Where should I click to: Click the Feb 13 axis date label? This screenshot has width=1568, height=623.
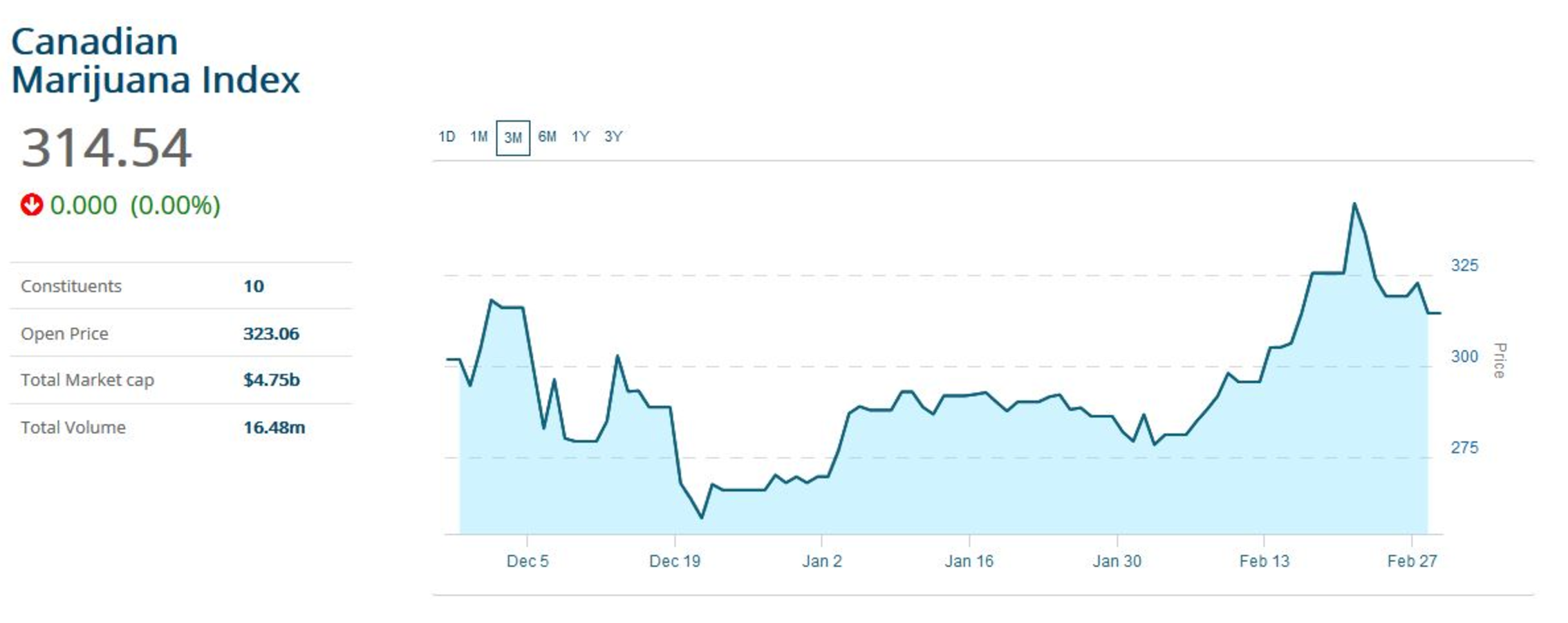click(x=1264, y=561)
